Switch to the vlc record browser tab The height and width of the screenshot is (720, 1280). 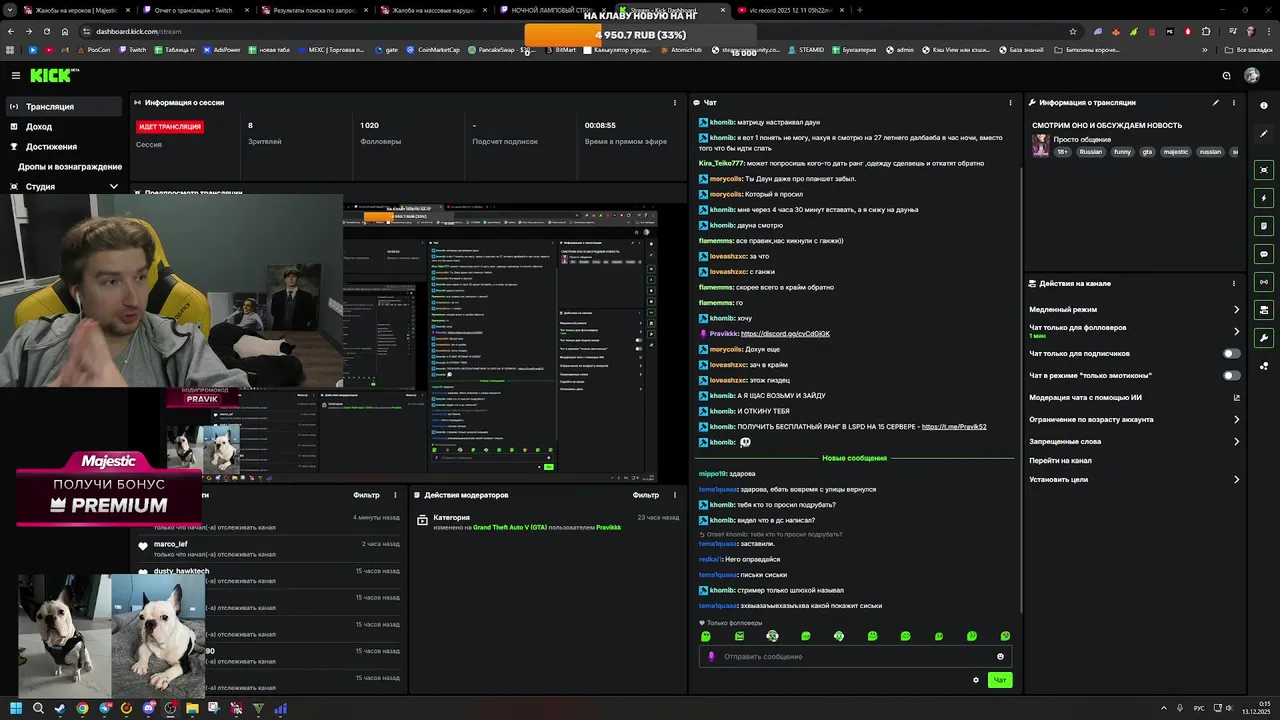coord(789,10)
